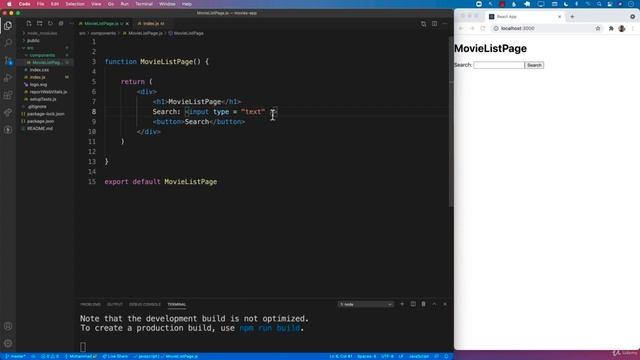Click Live Share in status bar
This screenshot has width=640, height=360.
click(115, 356)
